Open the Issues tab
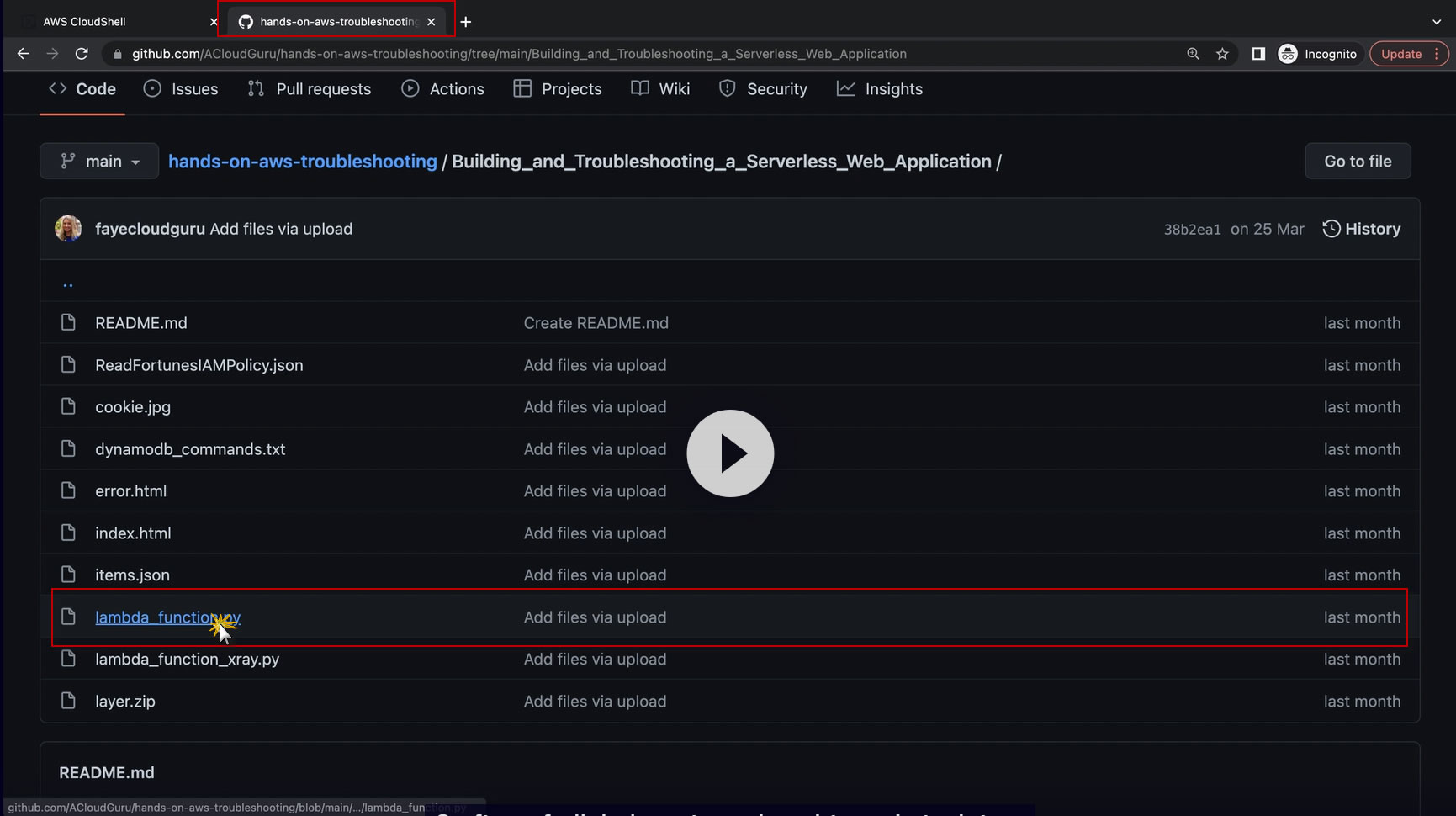Viewport: 1456px width, 816px height. (181, 89)
